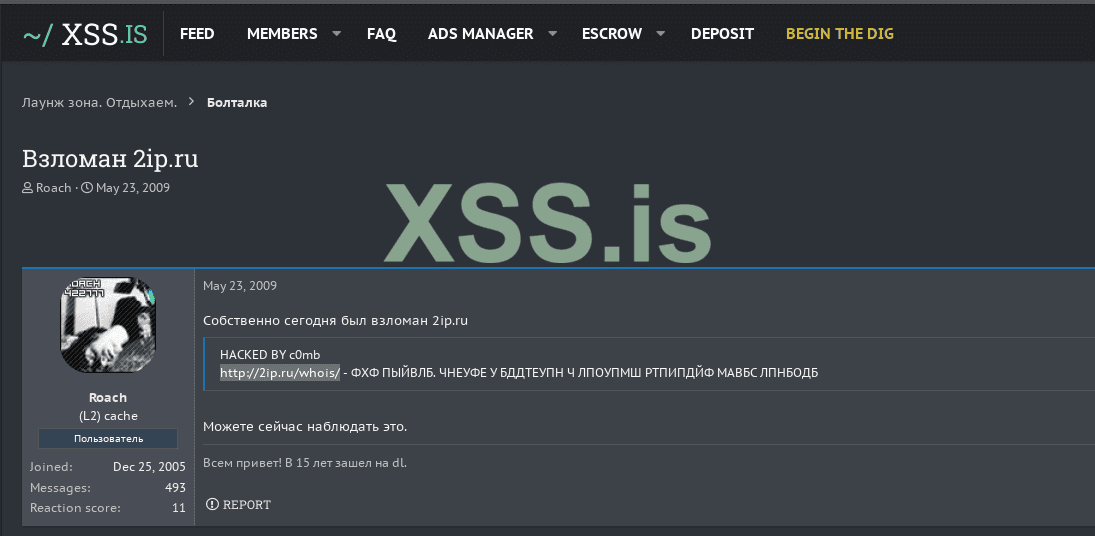1095x536 pixels.
Task: Open the FAQ page
Action: 381,34
